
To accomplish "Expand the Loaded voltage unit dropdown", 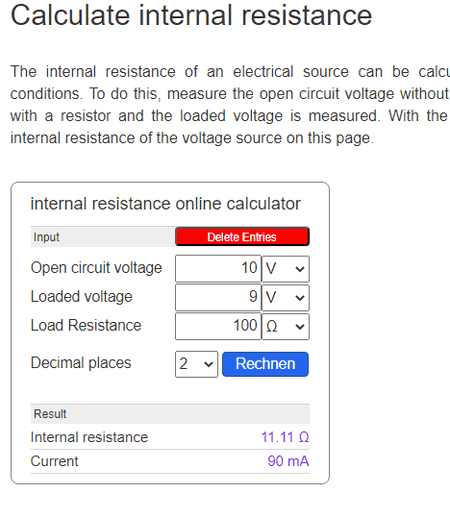I will click(x=286, y=298).
